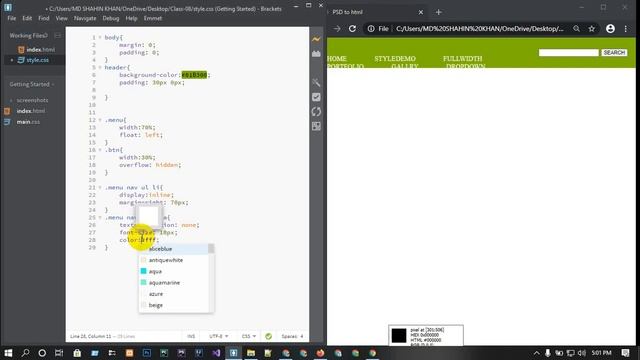Collapse the header rule fold arrow

pos(100,67)
